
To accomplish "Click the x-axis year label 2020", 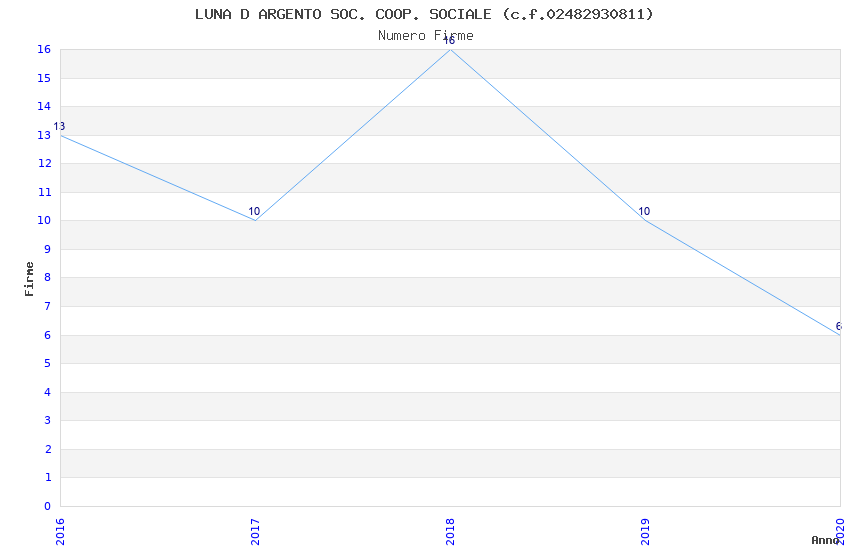I will click(x=840, y=532).
